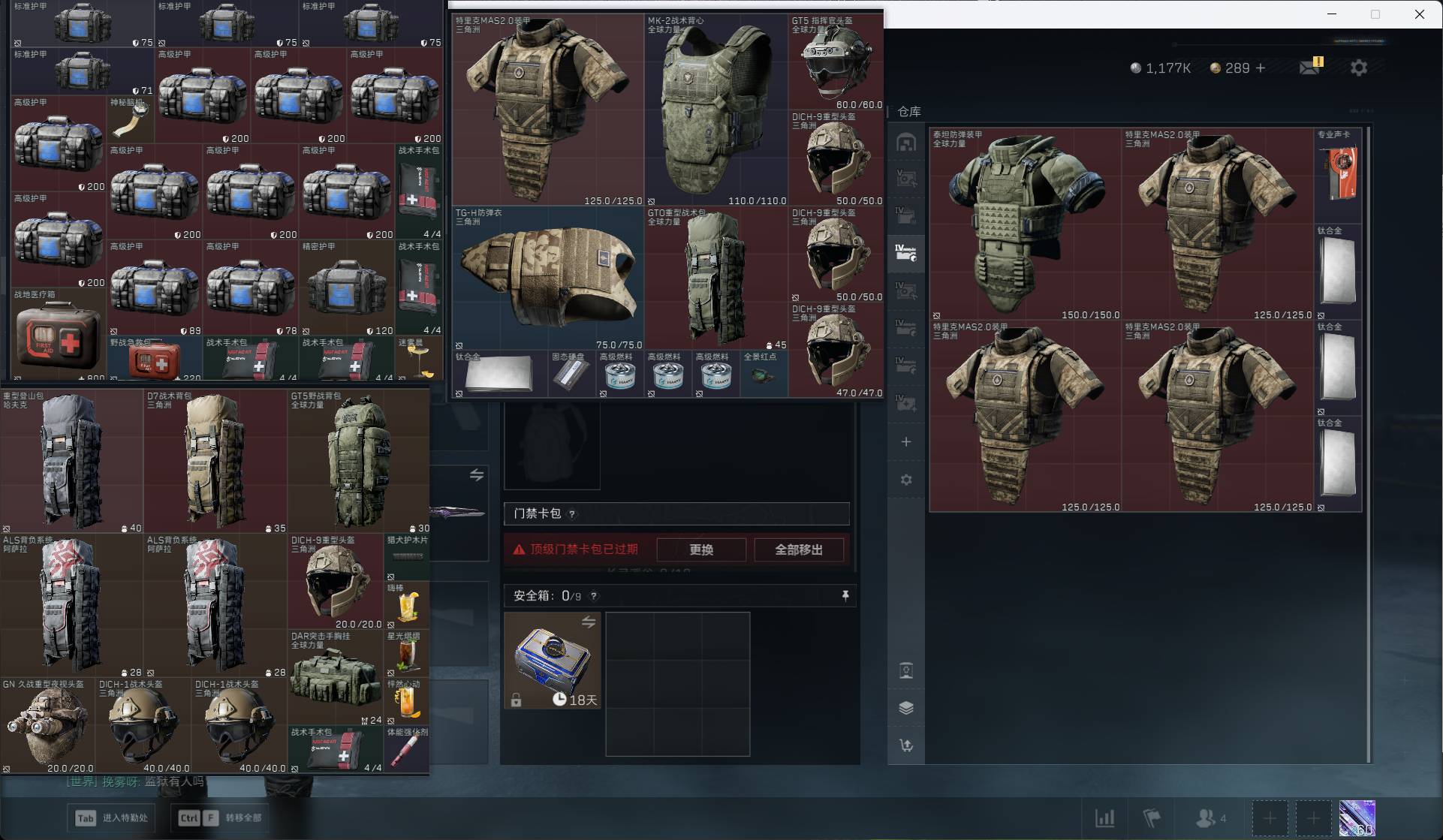Select the 泰坦防弹装甲 armor item

pyautogui.click(x=1025, y=224)
